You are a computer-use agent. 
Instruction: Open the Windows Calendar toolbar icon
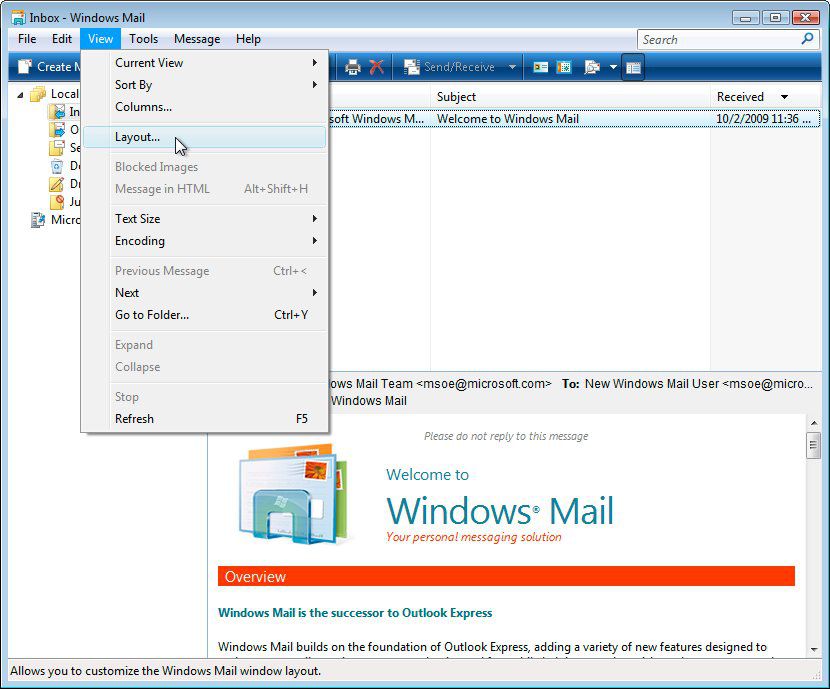coord(564,67)
